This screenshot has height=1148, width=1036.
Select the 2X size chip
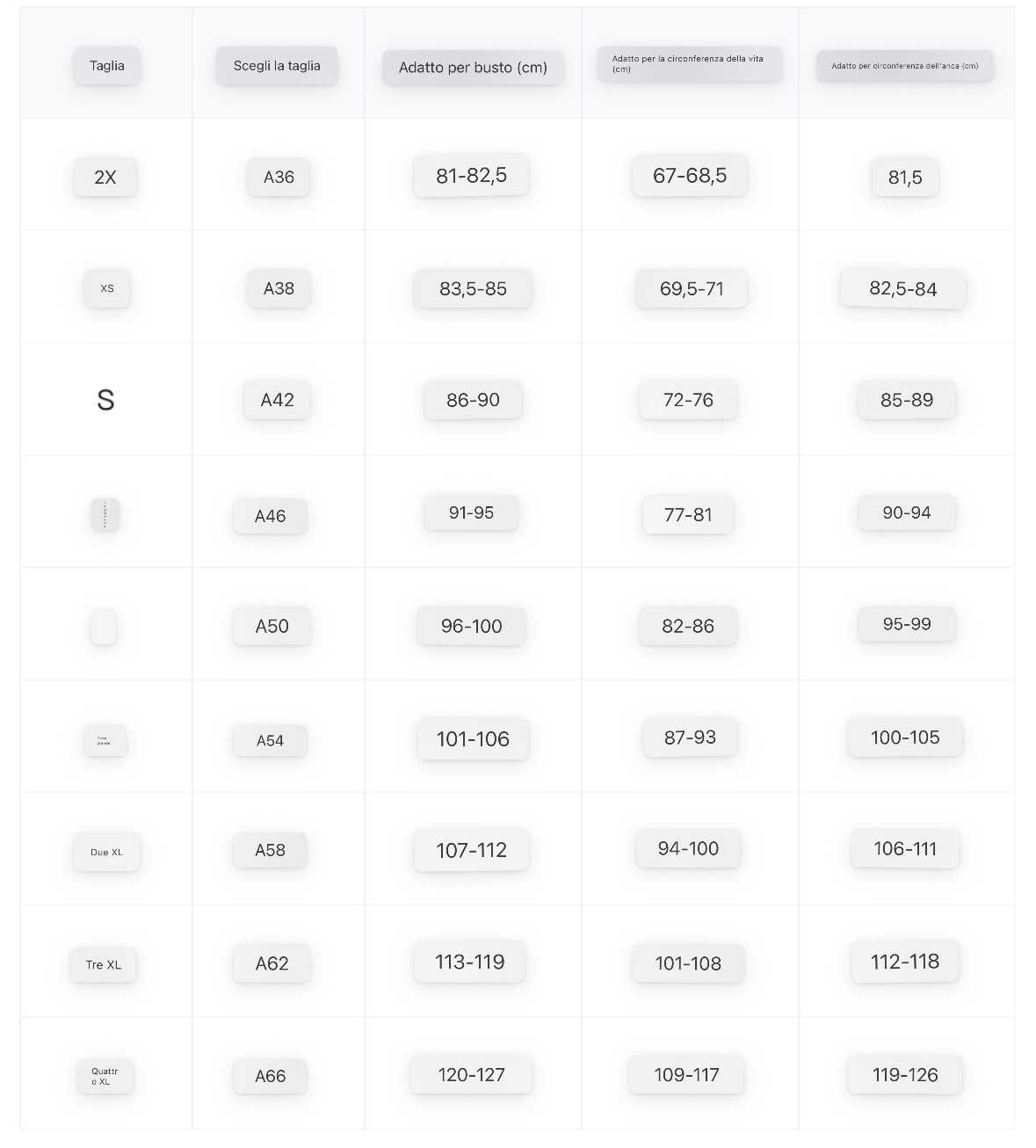click(105, 178)
